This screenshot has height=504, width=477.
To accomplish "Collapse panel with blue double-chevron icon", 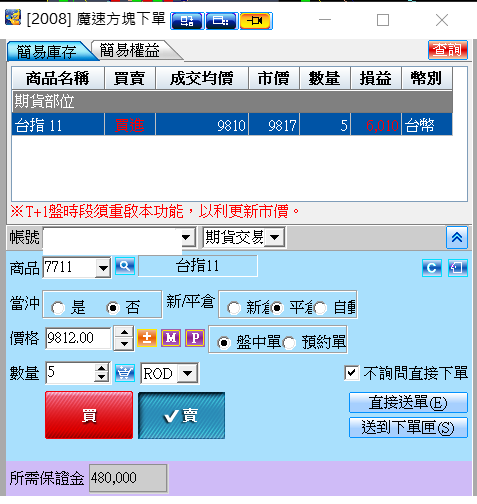I will [457, 238].
